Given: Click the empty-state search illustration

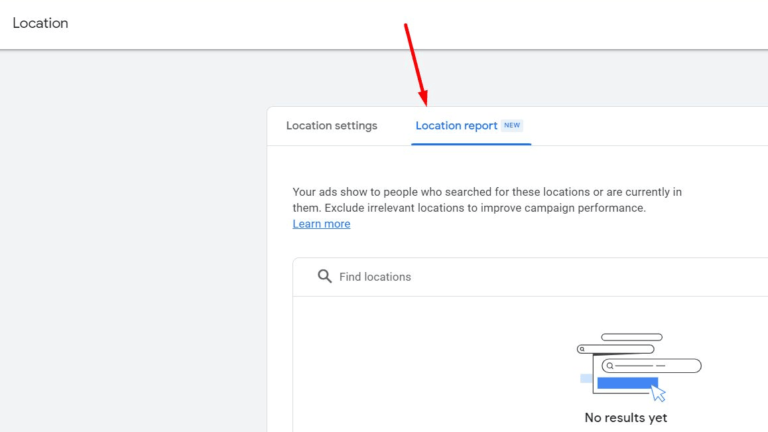Looking at the screenshot, I should 639,367.
